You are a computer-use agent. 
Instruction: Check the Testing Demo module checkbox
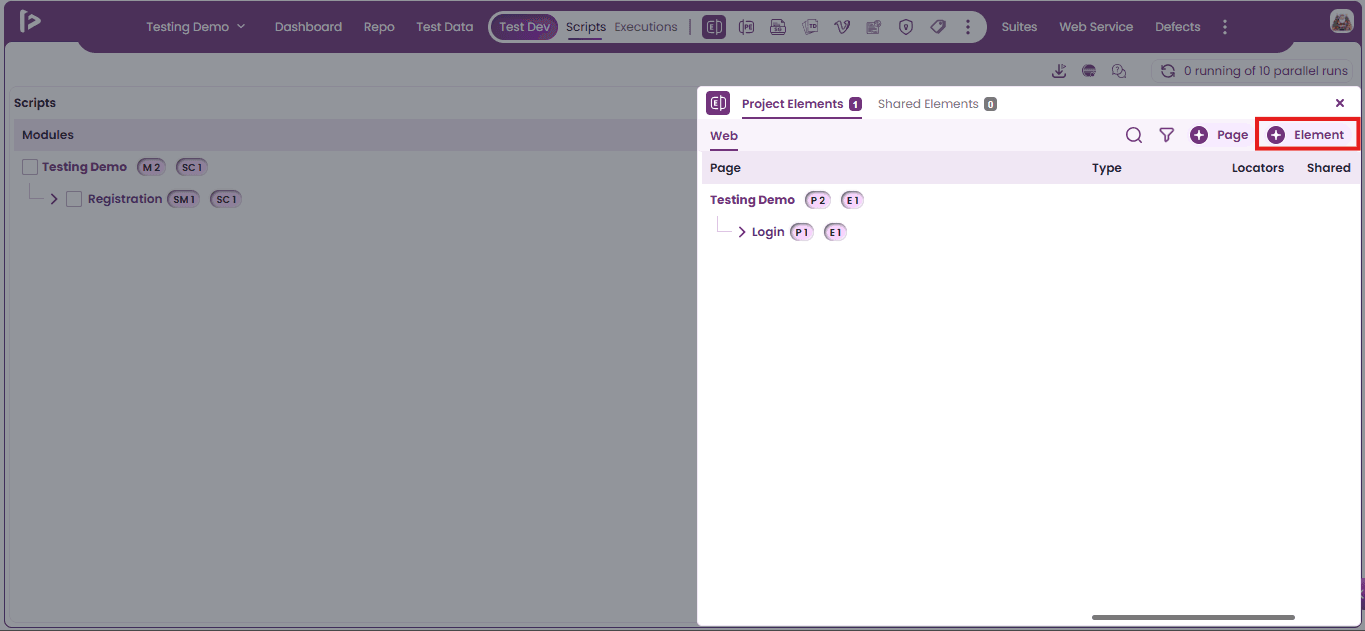(30, 167)
